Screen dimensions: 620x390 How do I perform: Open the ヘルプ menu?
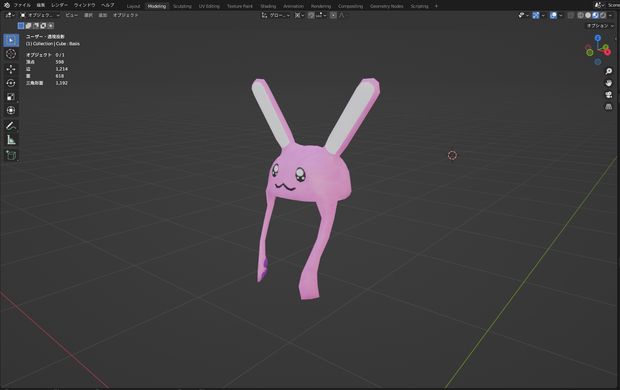point(108,5)
